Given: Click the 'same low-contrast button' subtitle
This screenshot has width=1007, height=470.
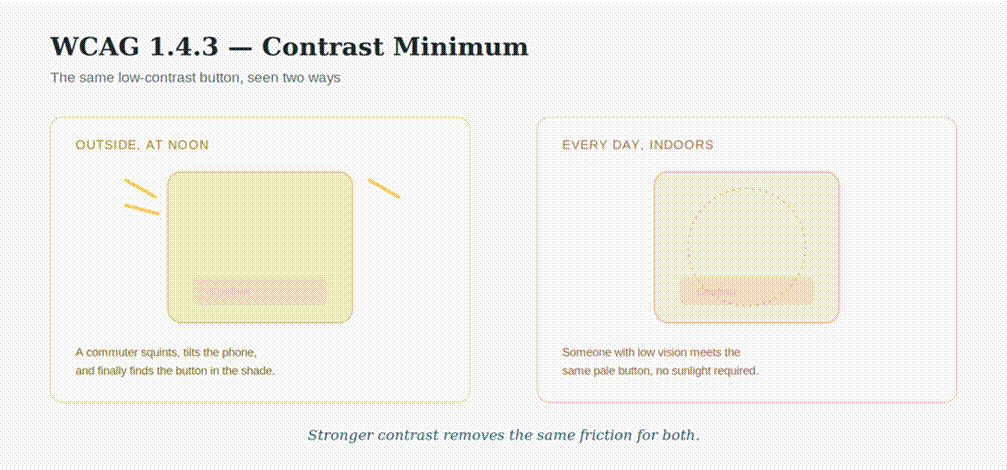Looking at the screenshot, I should [195, 78].
